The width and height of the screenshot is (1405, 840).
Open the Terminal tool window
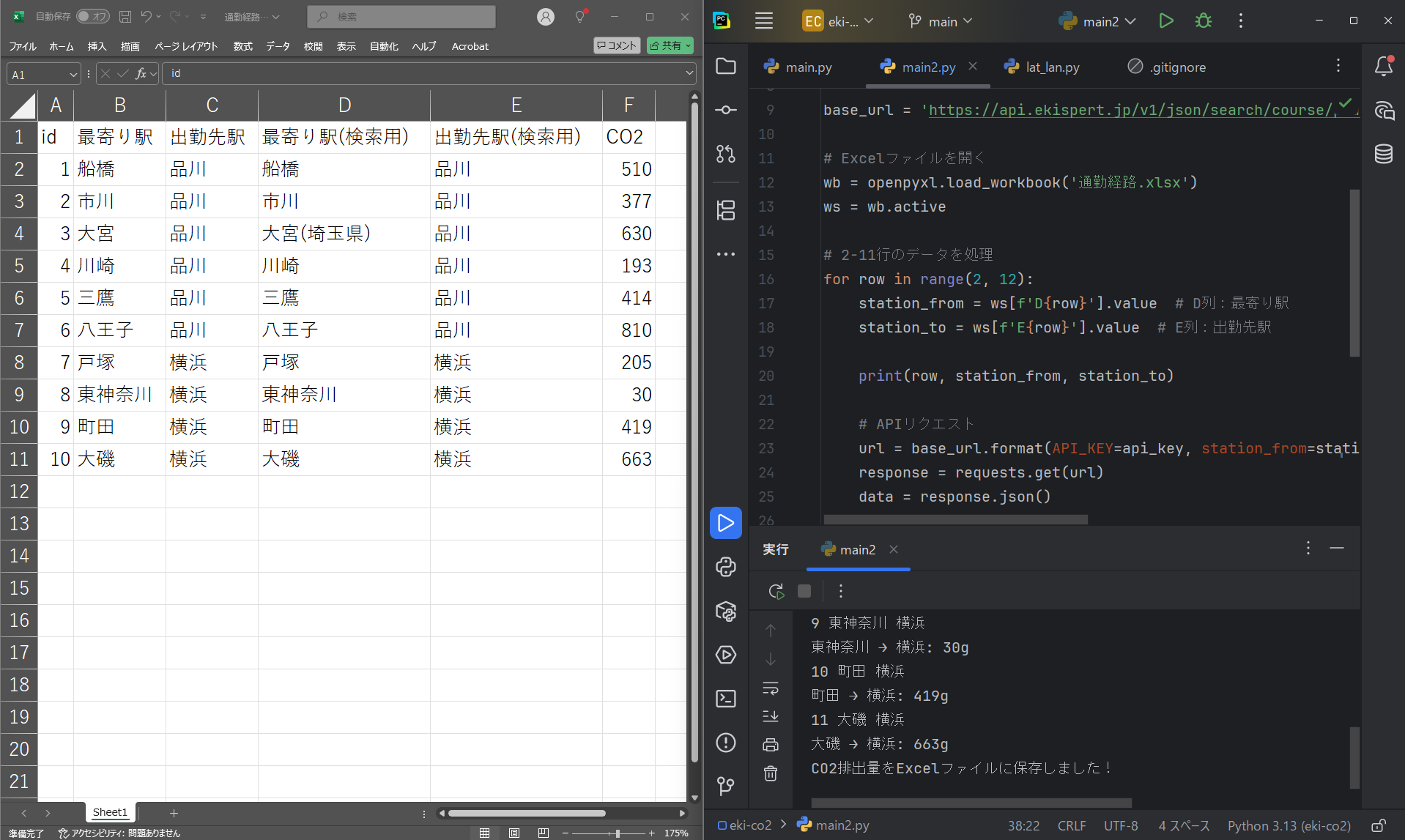[725, 699]
